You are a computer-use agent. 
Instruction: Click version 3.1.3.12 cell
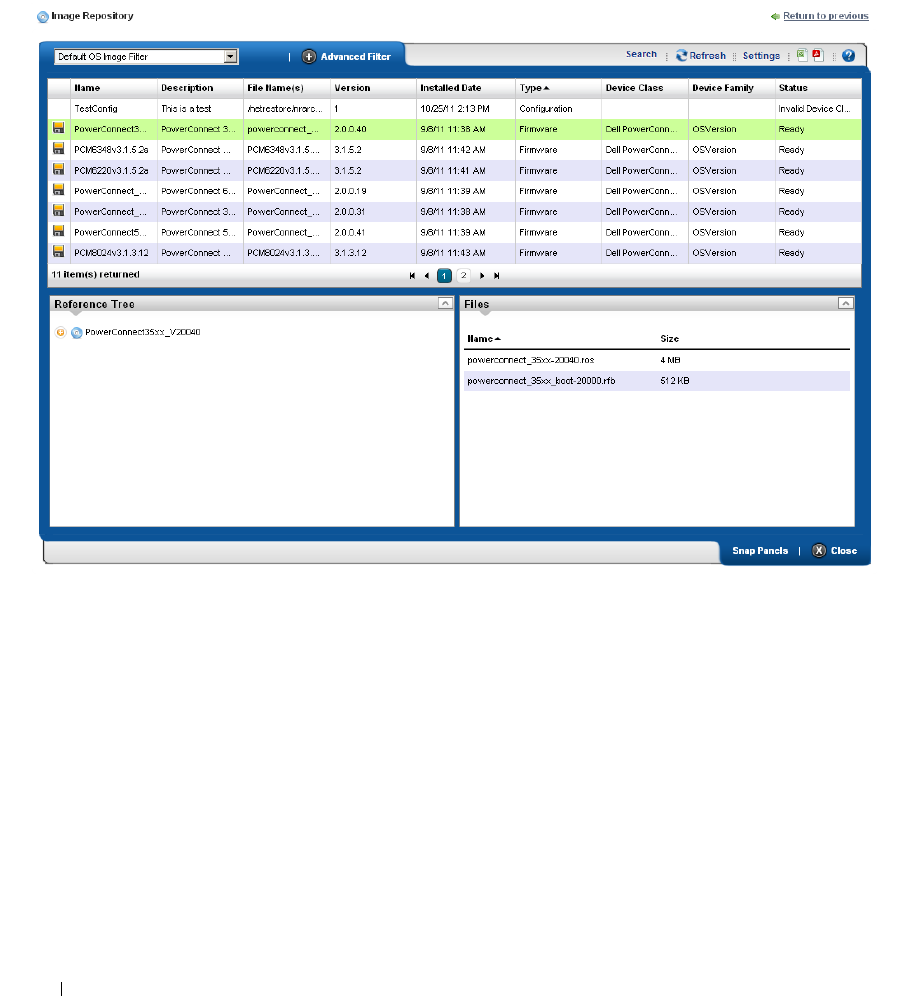(x=351, y=253)
